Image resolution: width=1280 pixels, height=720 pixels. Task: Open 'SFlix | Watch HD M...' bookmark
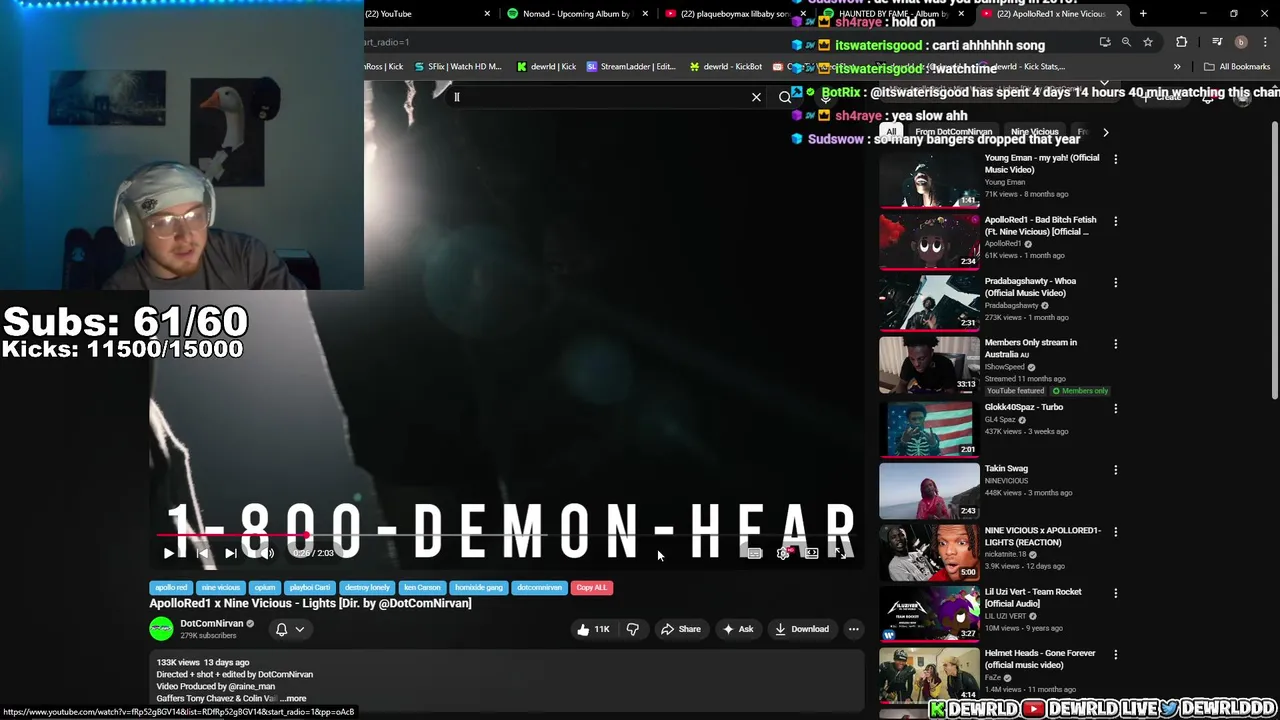tap(457, 67)
